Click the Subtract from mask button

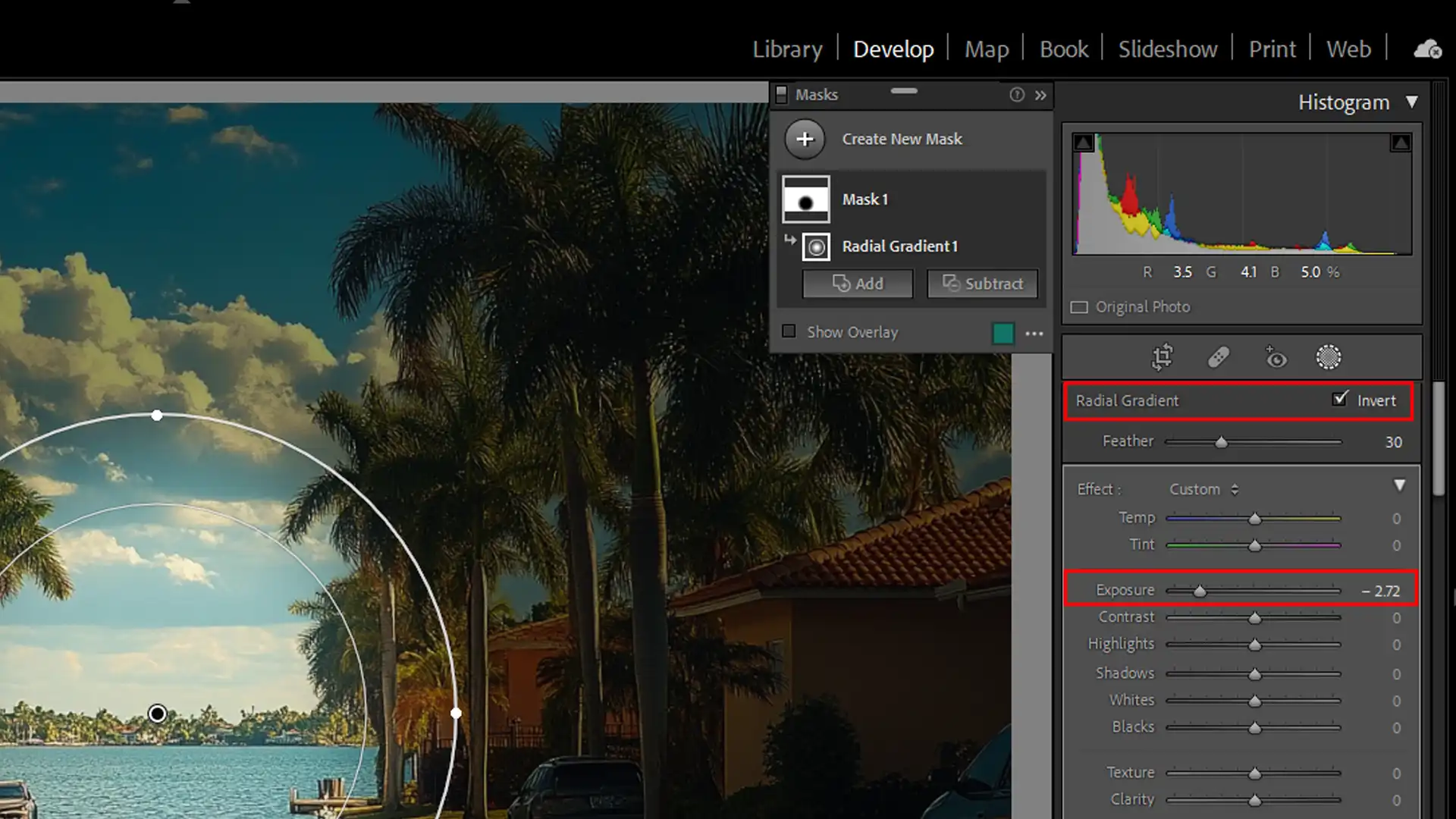click(982, 284)
